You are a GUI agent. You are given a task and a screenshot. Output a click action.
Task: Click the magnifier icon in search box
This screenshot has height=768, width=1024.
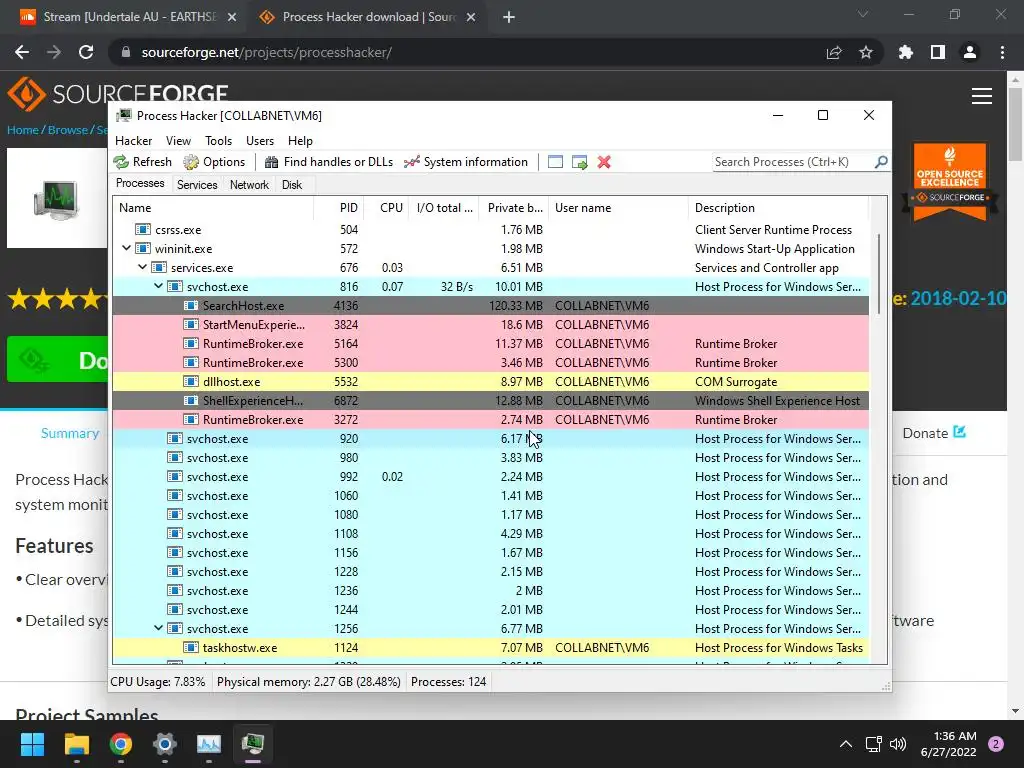881,161
